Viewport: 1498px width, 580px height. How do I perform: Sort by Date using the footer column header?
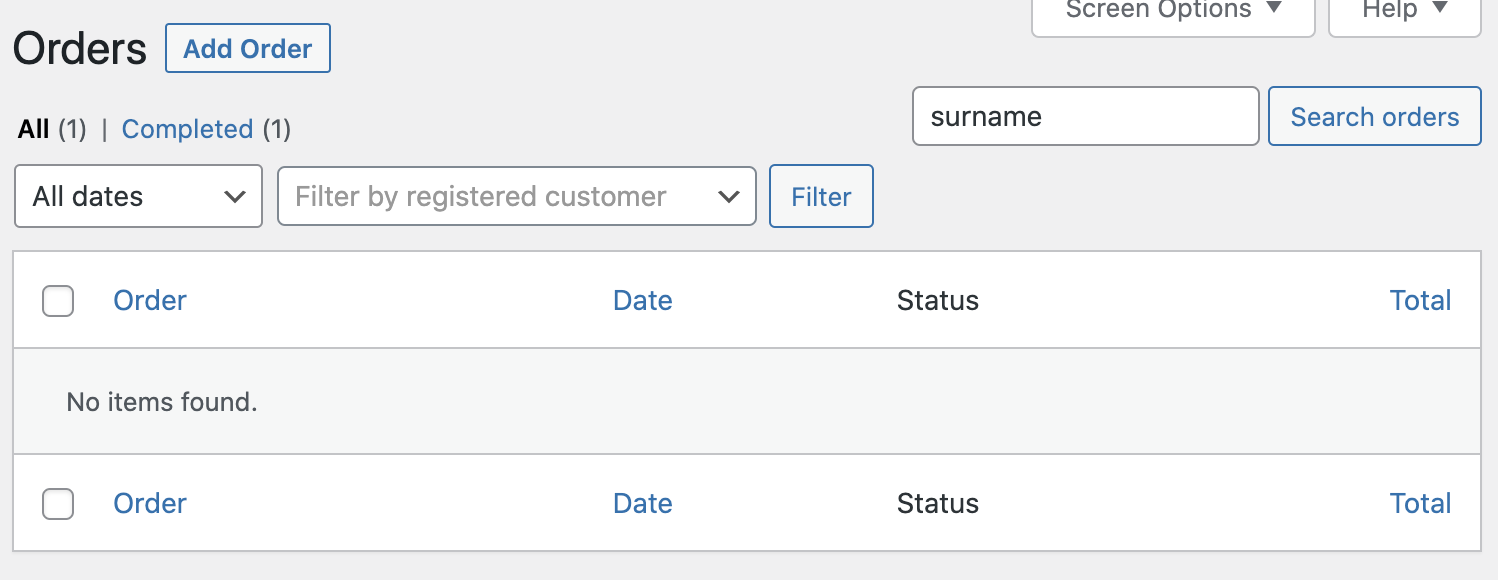(x=642, y=503)
